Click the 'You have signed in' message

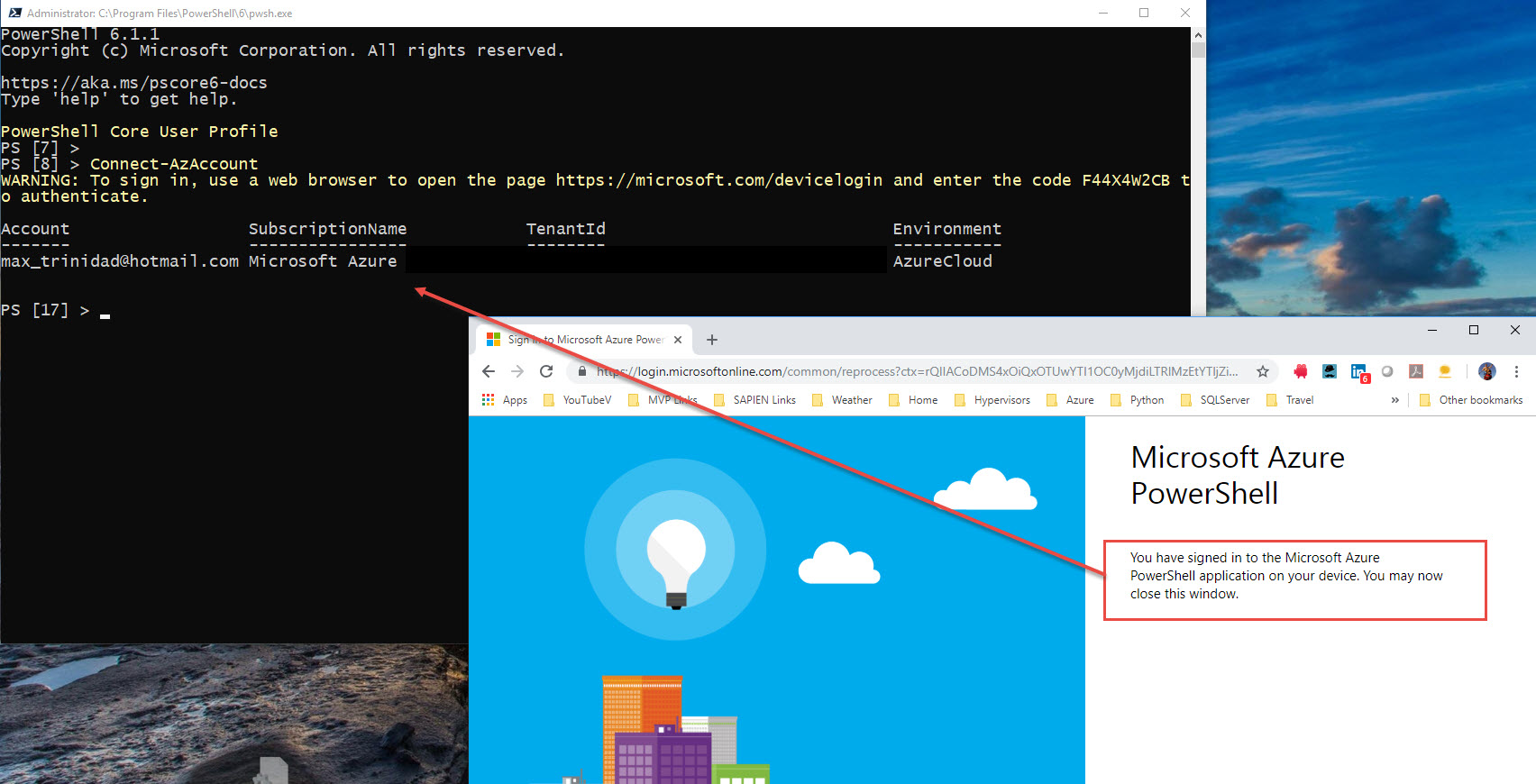click(x=1286, y=576)
